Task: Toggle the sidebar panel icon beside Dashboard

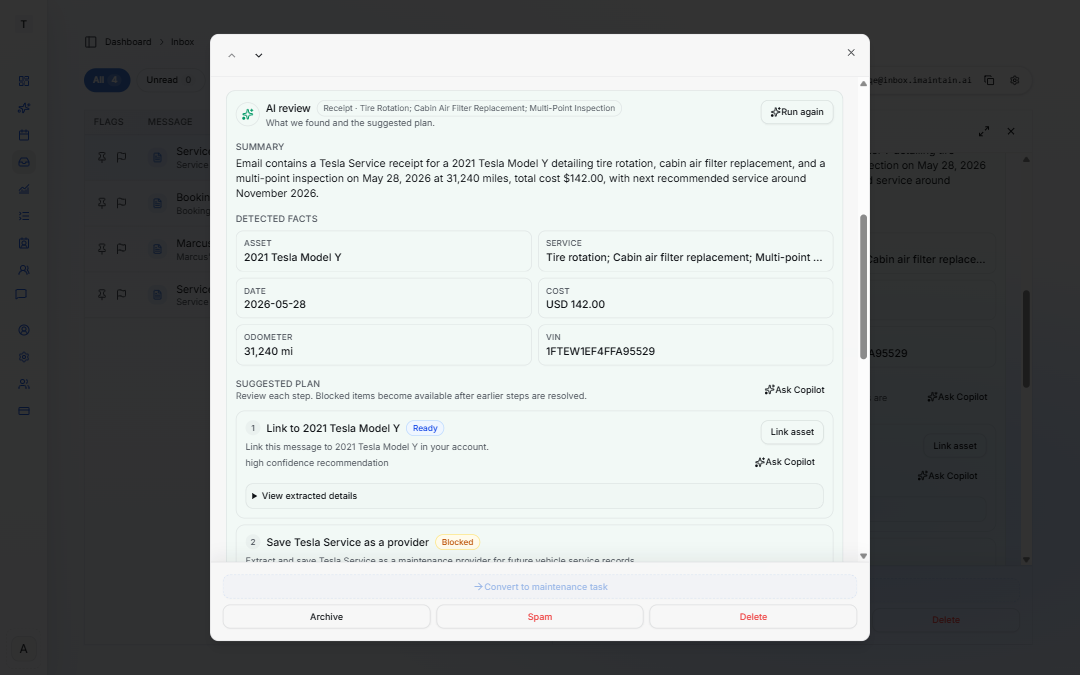Action: [x=91, y=42]
